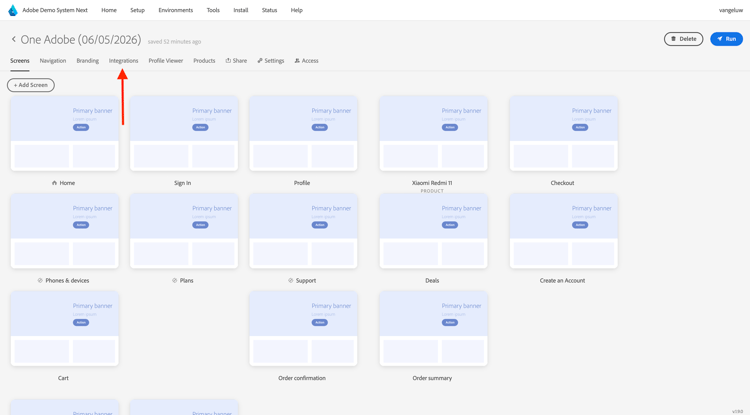The image size is (750, 415).
Task: Click the Adobe Demo System Next logo
Action: point(13,10)
